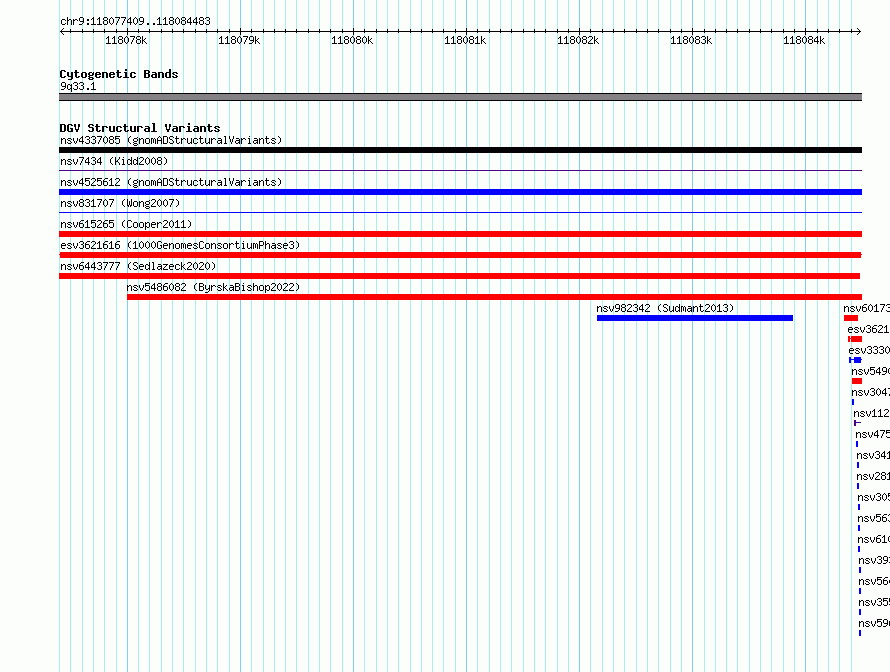Click the truncated 'nsv549' variant label
The width and height of the screenshot is (890, 672).
point(871,371)
